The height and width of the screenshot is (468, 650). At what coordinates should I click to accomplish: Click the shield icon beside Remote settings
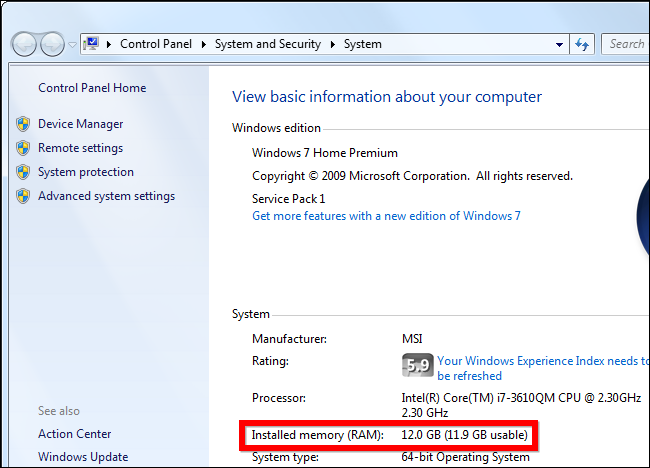(x=23, y=148)
